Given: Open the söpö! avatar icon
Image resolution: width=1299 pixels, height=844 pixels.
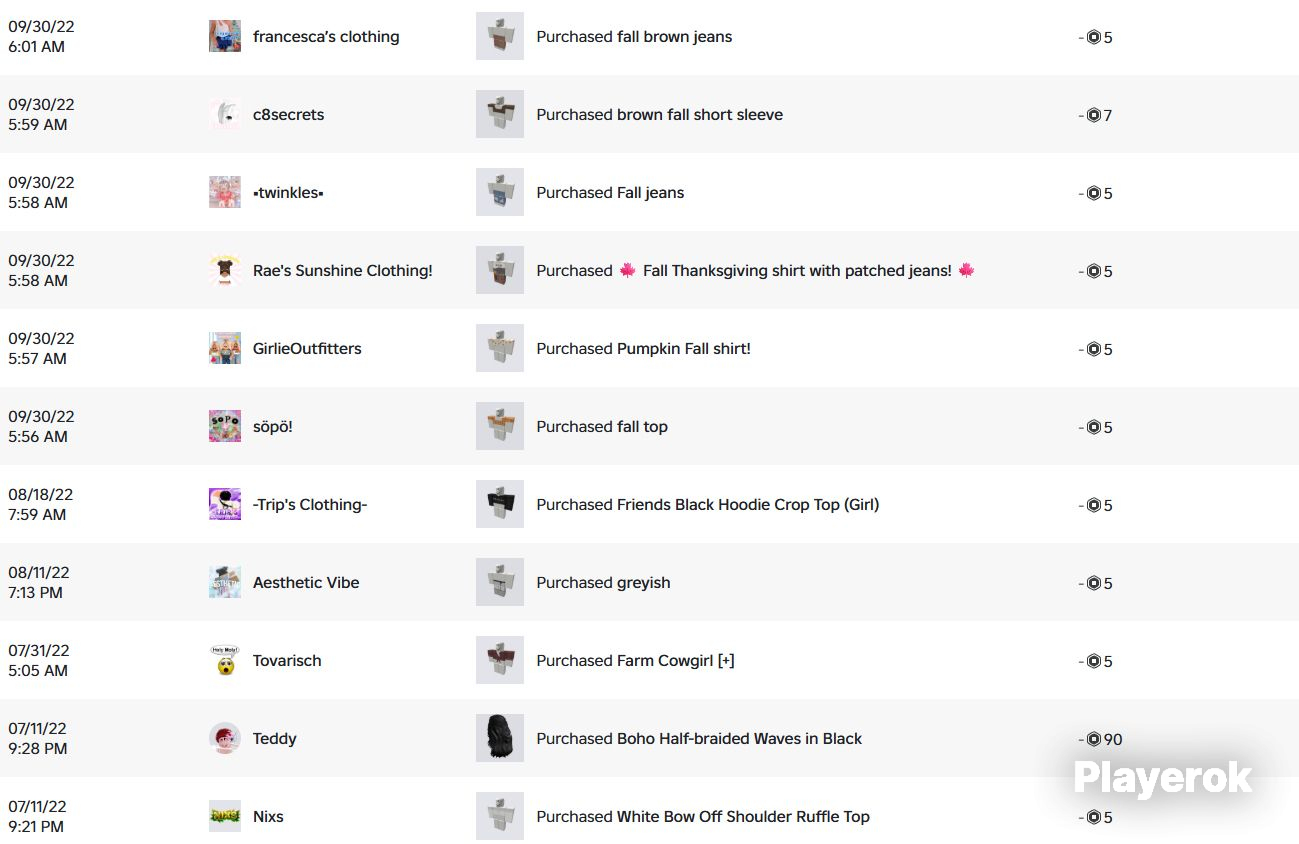Looking at the screenshot, I should [x=225, y=426].
